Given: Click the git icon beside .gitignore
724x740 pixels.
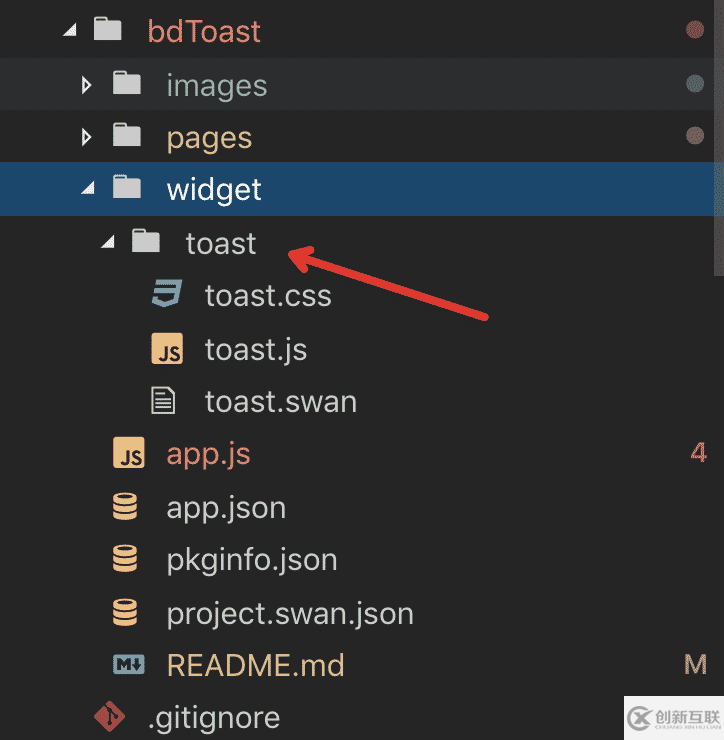Looking at the screenshot, I should tap(109, 717).
